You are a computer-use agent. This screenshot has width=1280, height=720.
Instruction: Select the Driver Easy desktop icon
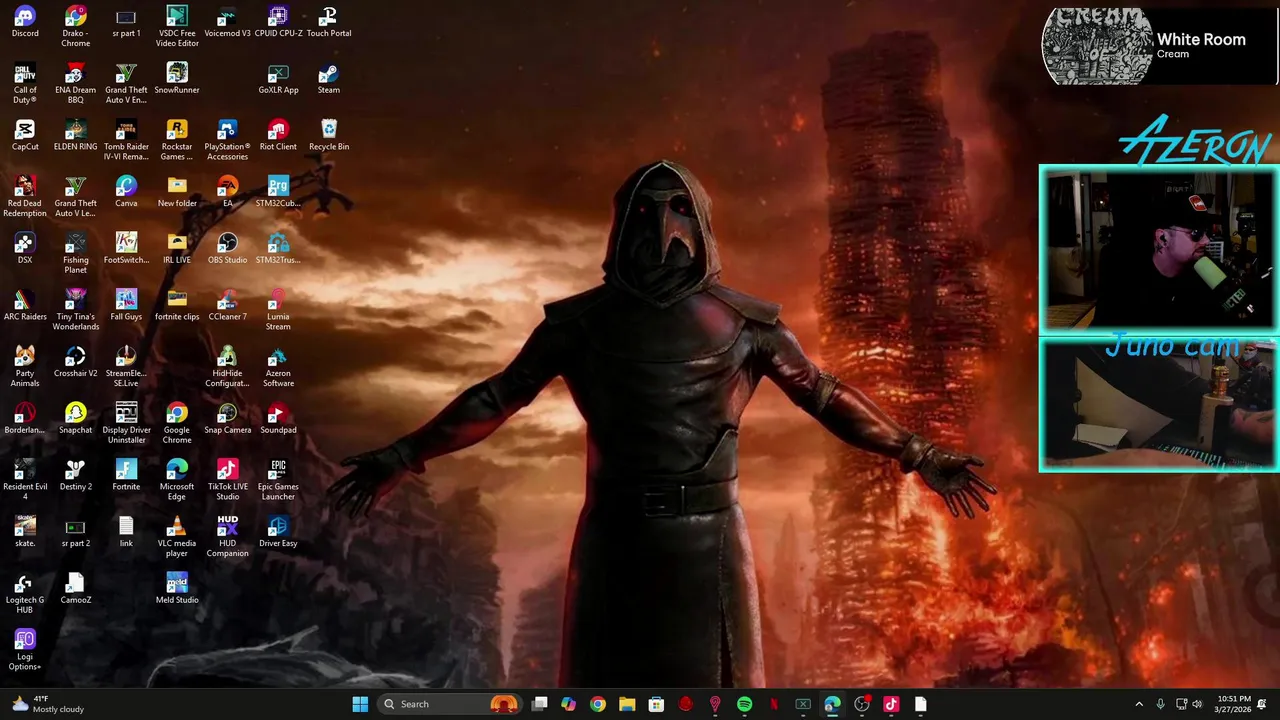(x=278, y=533)
